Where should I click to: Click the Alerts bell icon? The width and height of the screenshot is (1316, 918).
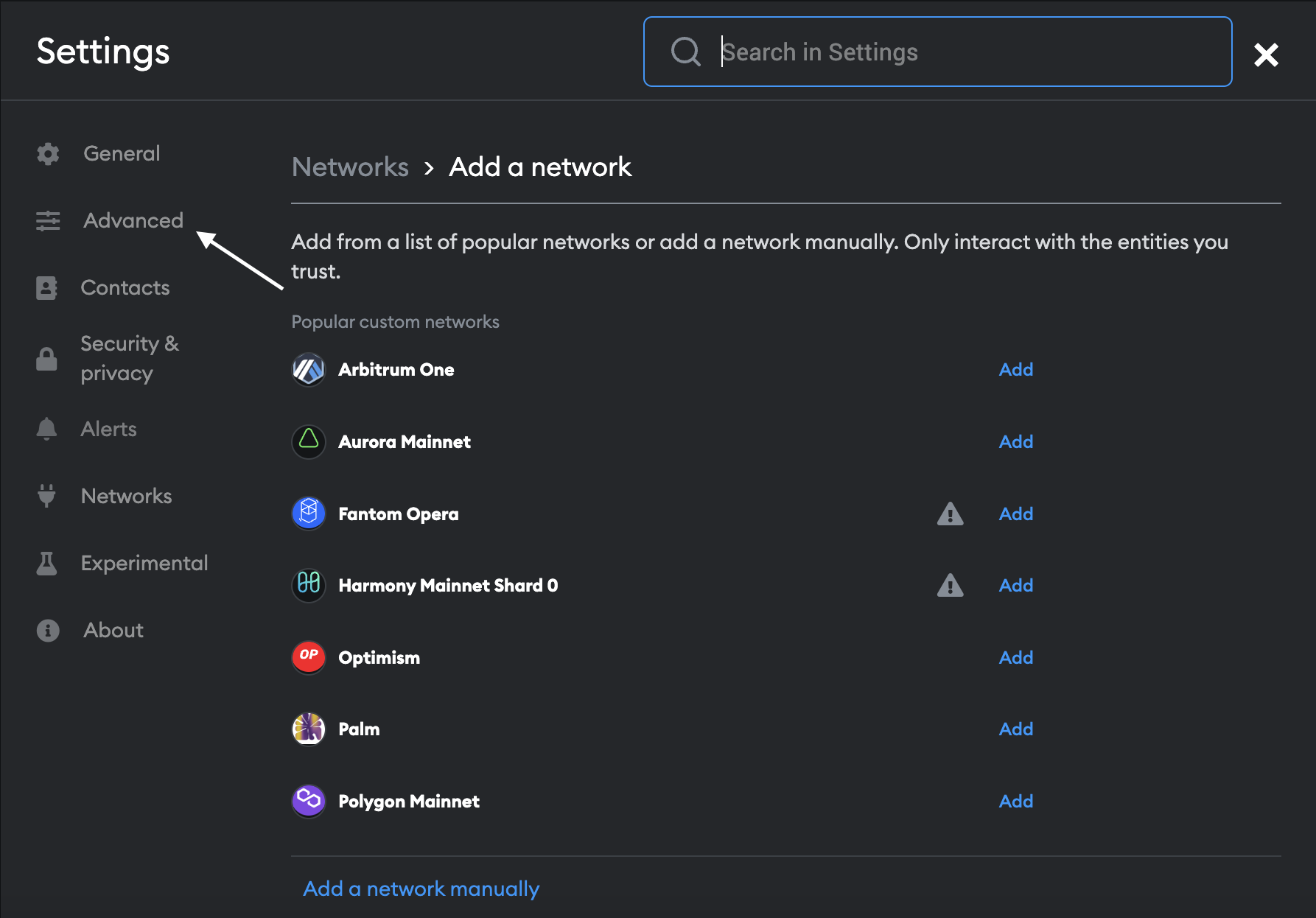46,429
